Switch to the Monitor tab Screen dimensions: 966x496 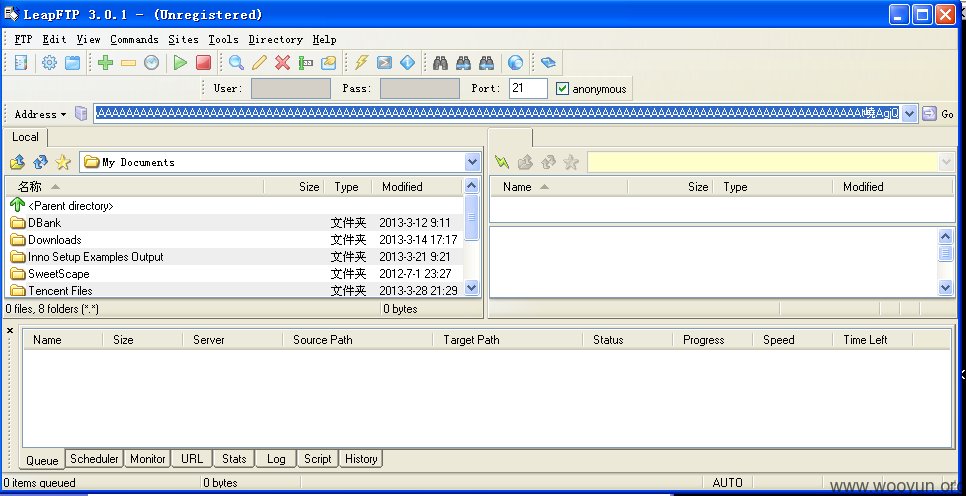click(147, 458)
